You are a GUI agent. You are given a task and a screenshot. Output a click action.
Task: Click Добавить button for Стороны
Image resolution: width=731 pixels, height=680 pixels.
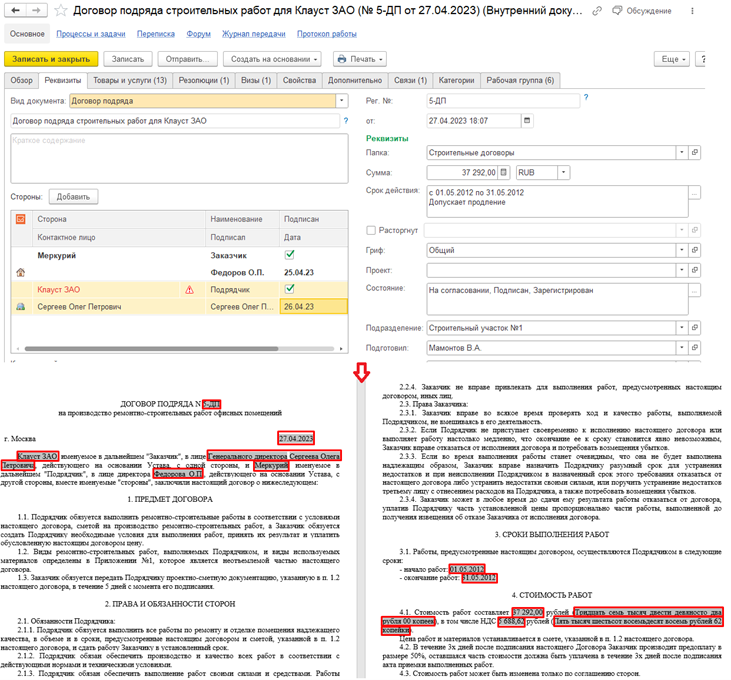[73, 197]
